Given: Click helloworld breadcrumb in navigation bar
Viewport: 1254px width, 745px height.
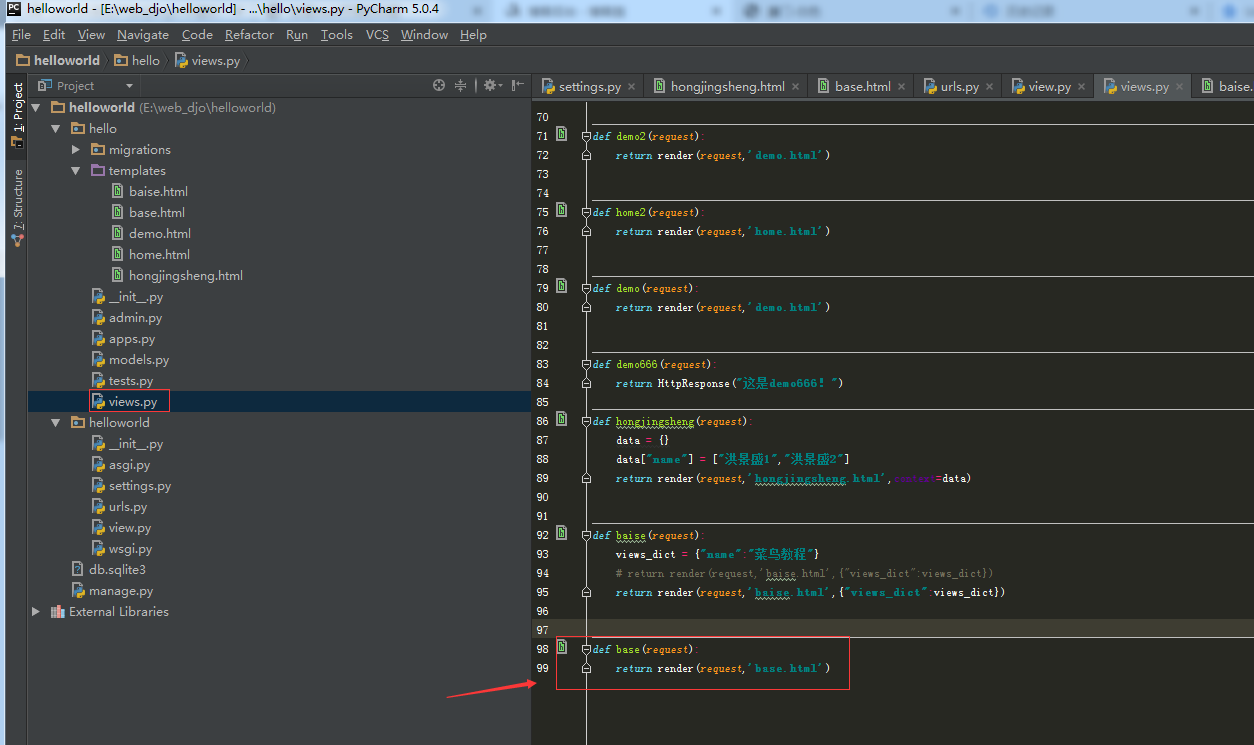Looking at the screenshot, I should pyautogui.click(x=58, y=60).
